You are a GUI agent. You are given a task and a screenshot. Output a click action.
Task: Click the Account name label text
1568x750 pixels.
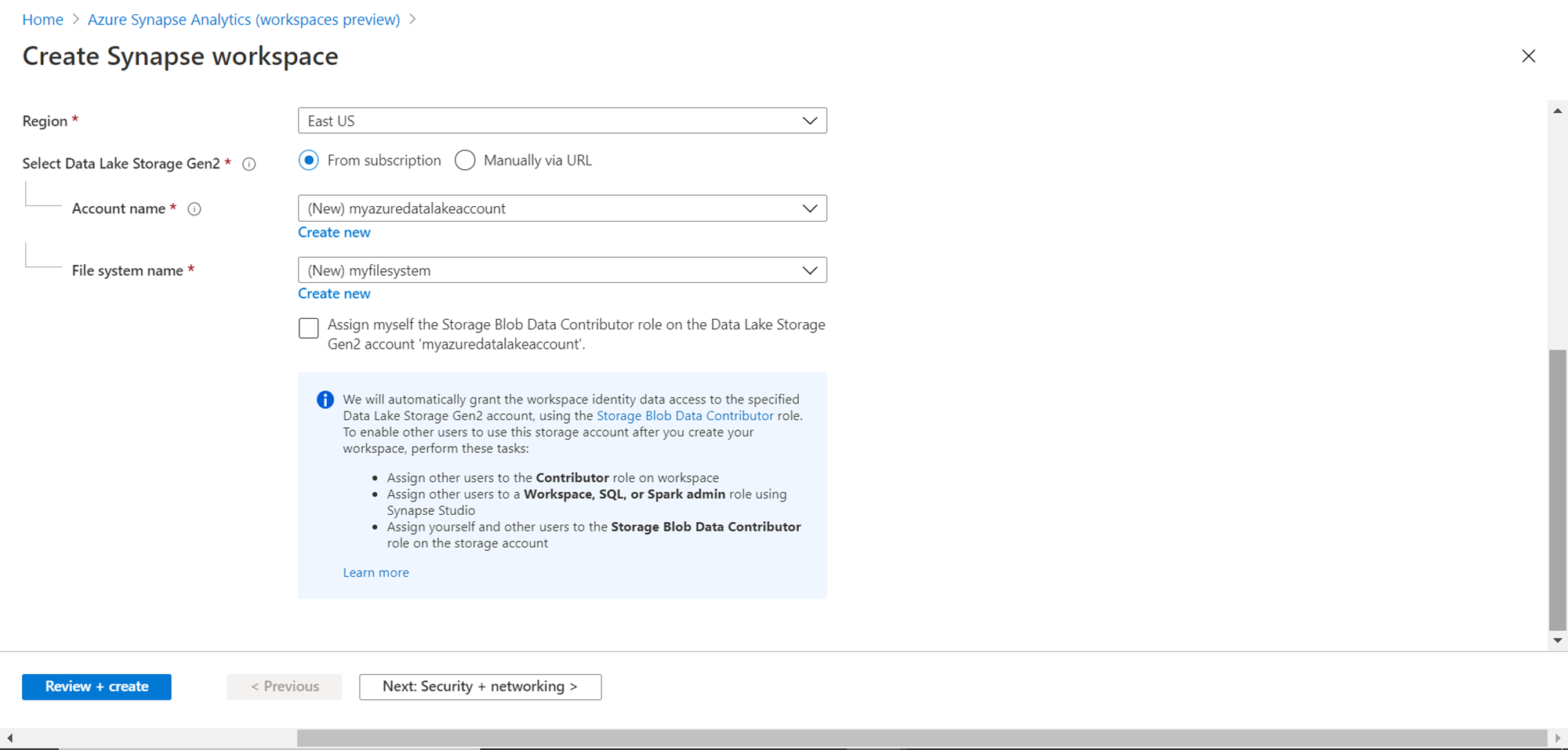pos(118,208)
